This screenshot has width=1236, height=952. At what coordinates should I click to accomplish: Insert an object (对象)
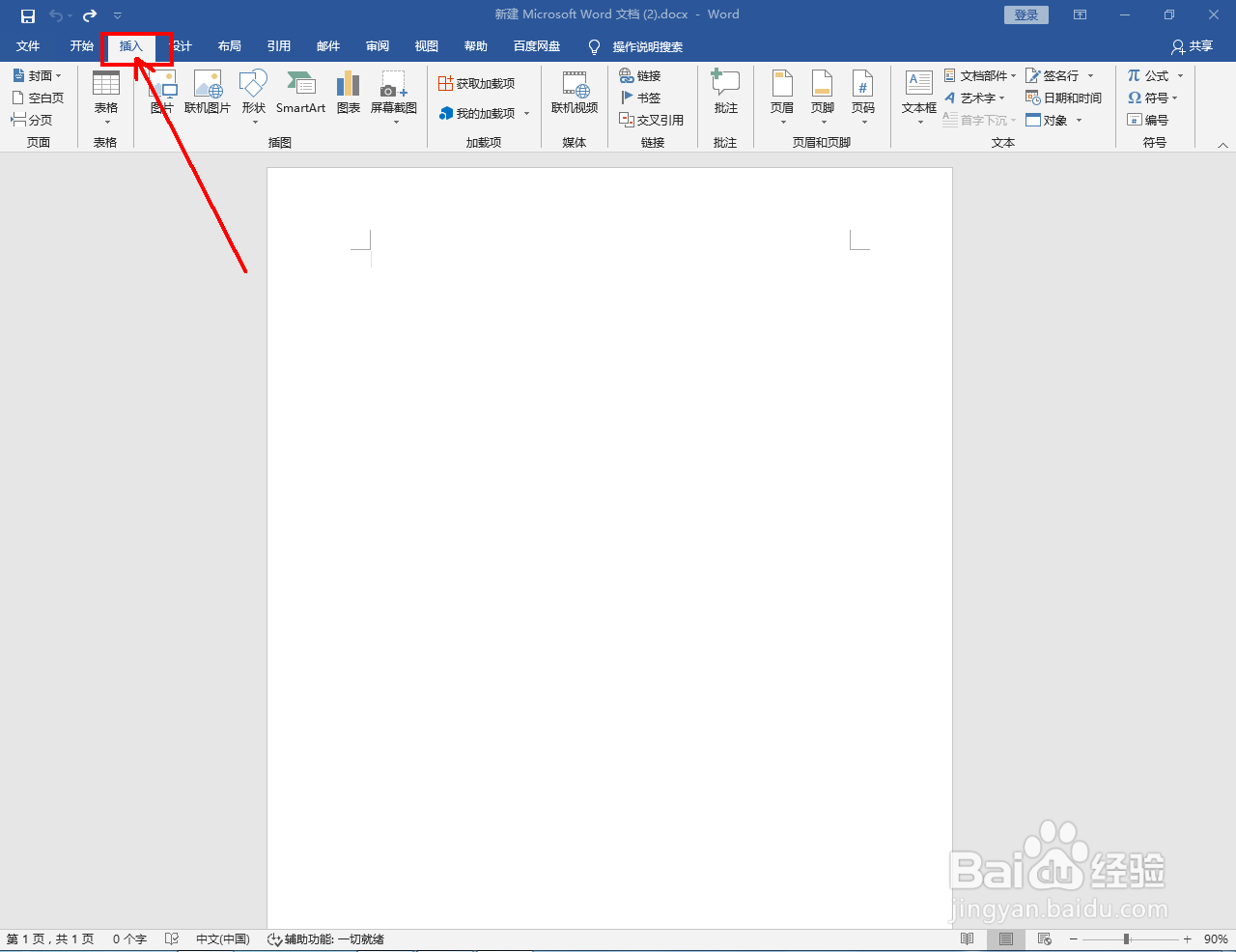point(1054,120)
